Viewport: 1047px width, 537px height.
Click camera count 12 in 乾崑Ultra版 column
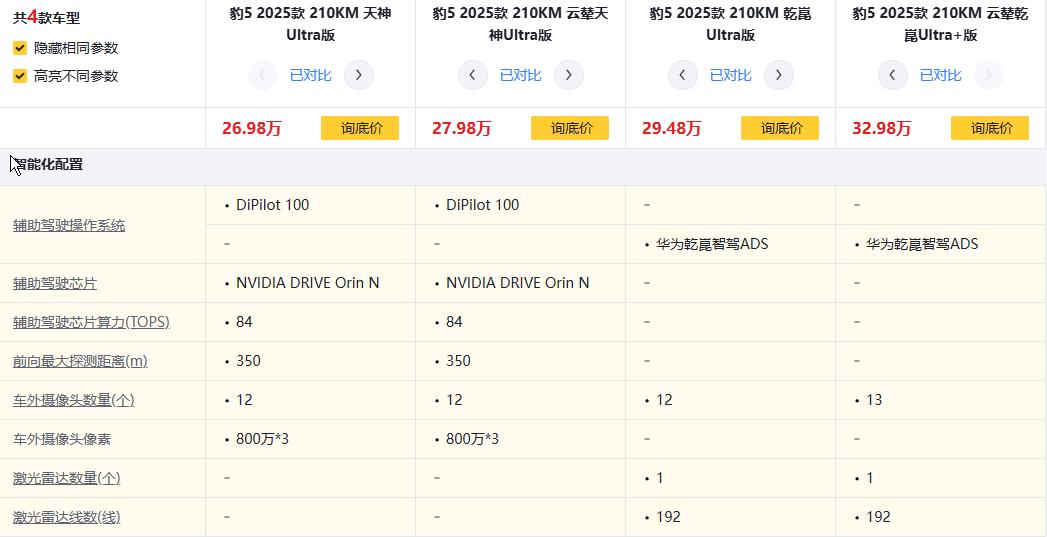pyautogui.click(x=664, y=400)
